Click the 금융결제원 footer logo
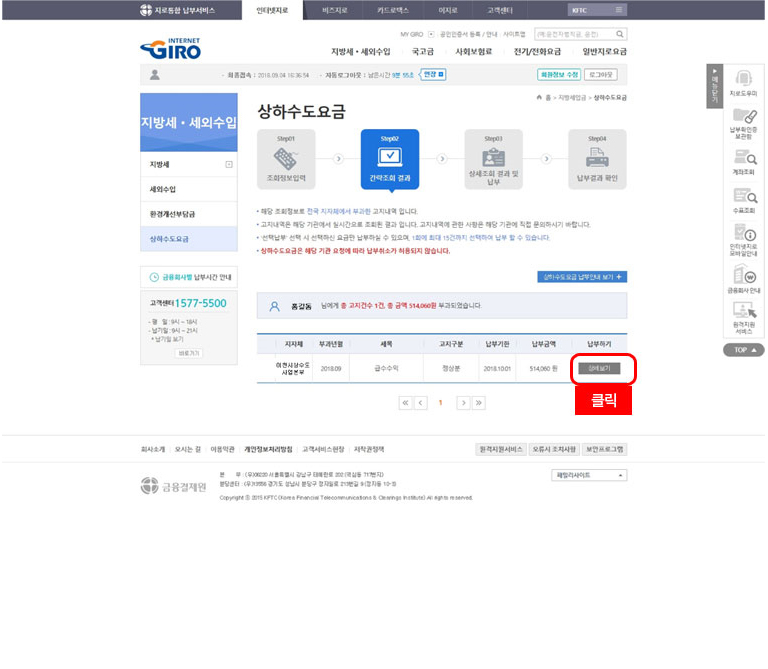The width and height of the screenshot is (768, 669). pyautogui.click(x=173, y=486)
